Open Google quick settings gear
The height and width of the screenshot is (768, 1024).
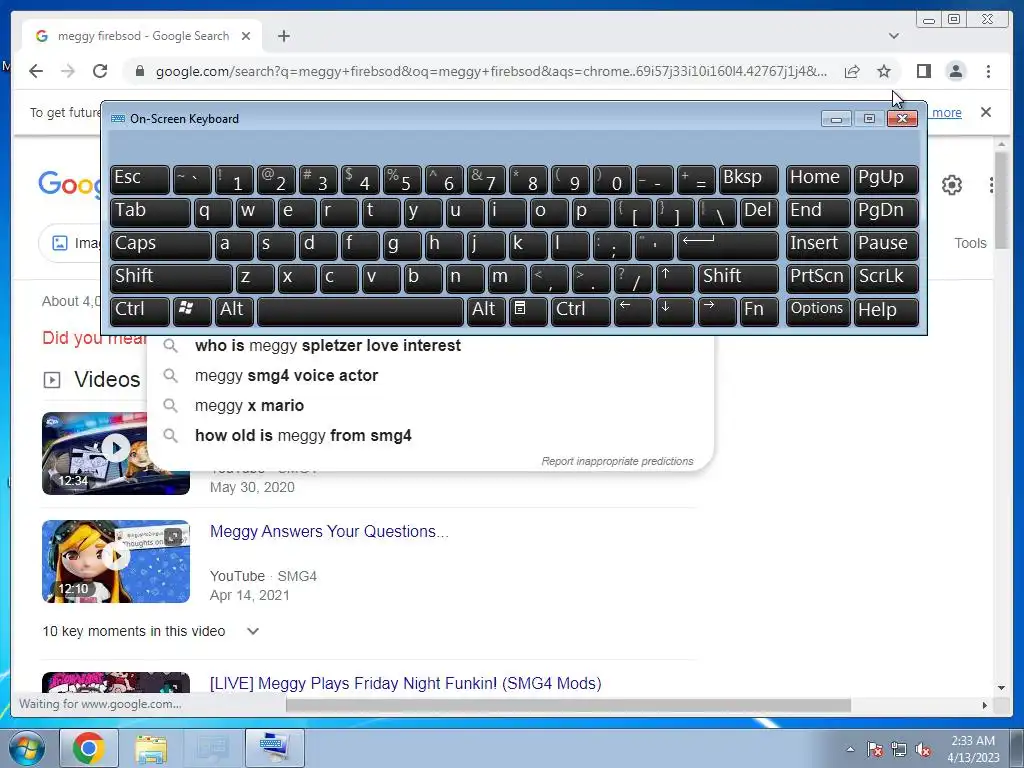(952, 185)
